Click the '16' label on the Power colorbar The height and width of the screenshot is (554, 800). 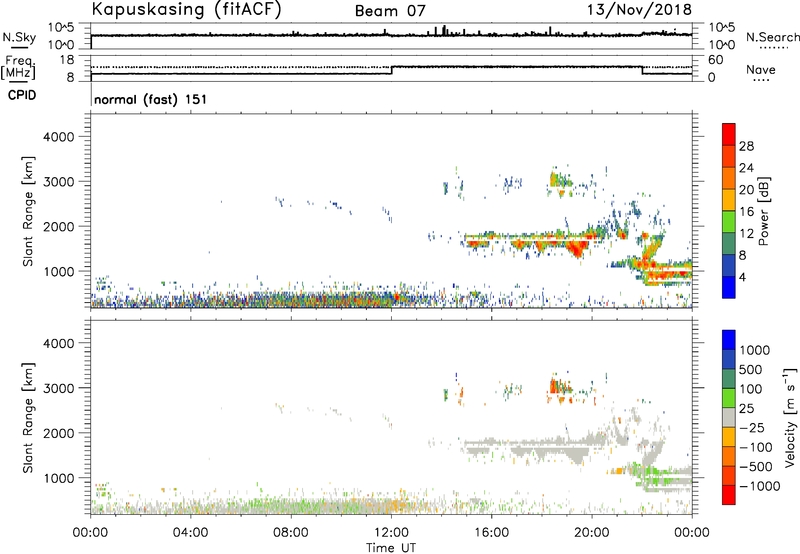(x=746, y=212)
